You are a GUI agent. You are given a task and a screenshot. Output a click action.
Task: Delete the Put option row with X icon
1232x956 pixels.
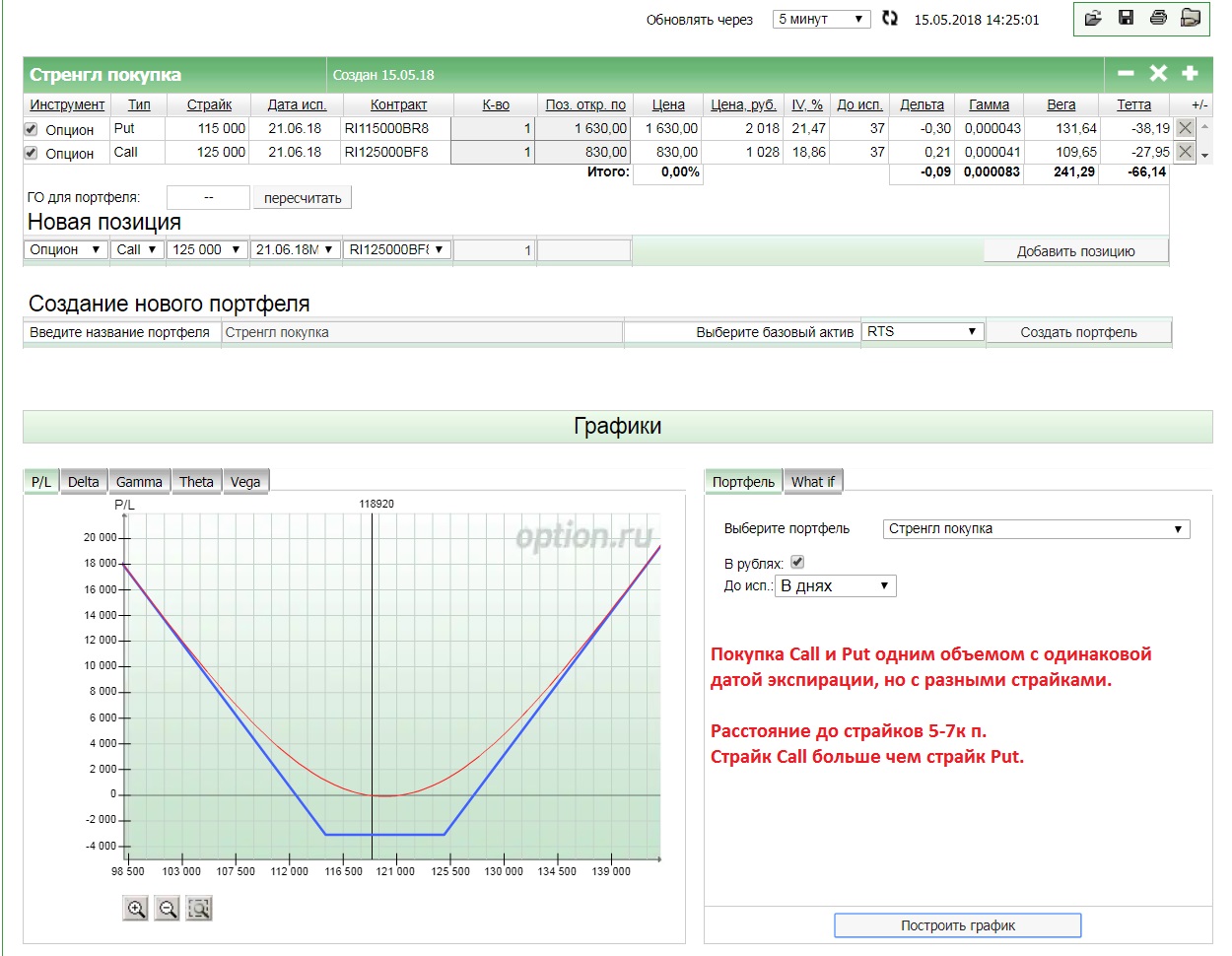pyautogui.click(x=1185, y=128)
